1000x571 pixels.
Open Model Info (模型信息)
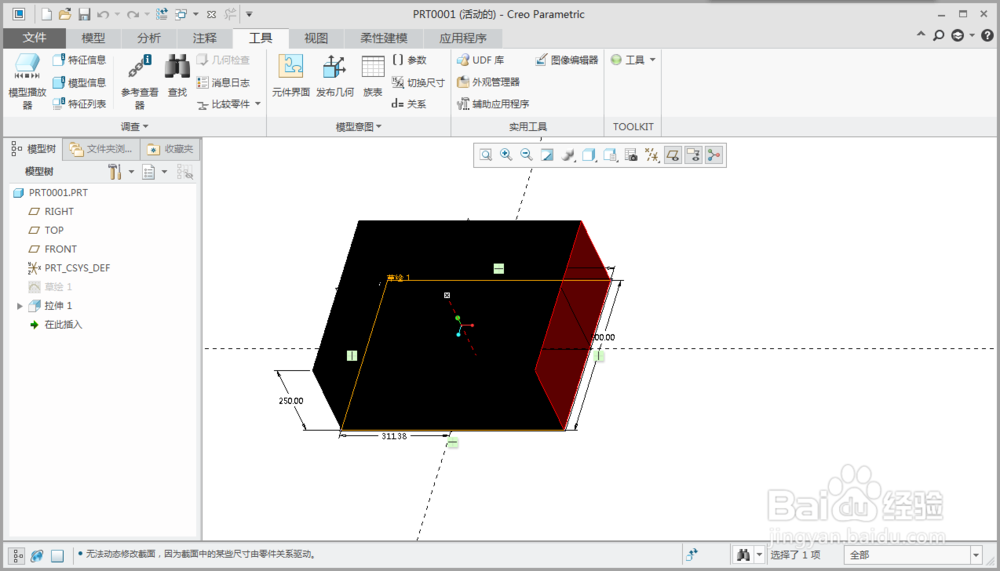[x=79, y=82]
